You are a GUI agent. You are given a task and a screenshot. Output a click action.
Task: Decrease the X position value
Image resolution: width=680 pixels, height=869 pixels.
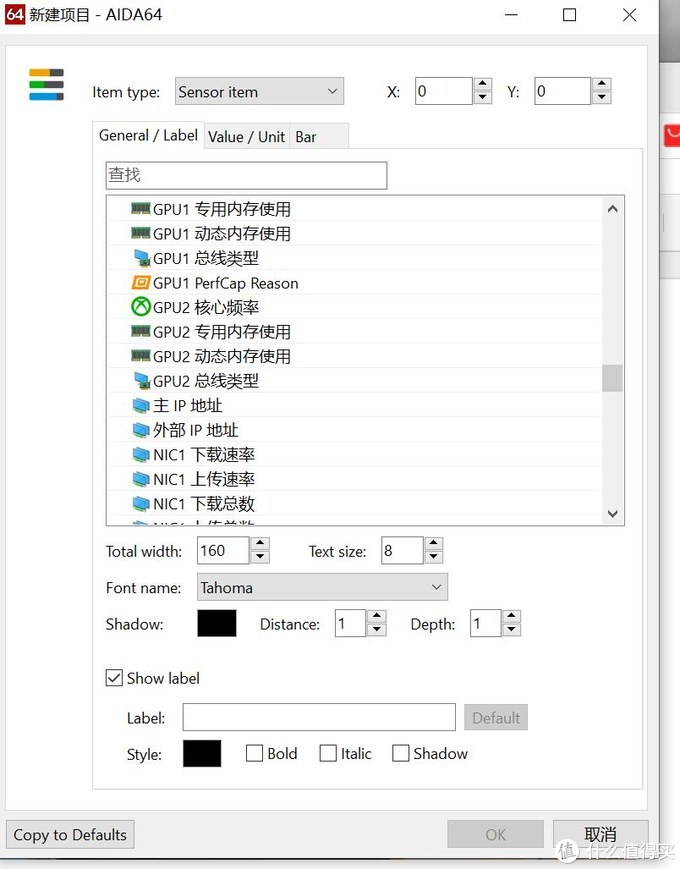[483, 98]
